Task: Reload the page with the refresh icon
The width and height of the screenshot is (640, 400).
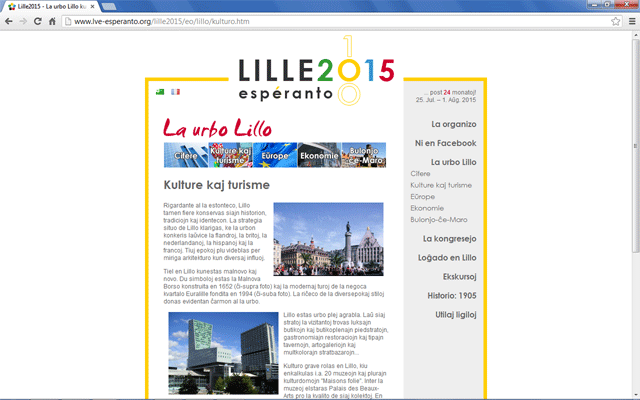Action: 37,21
